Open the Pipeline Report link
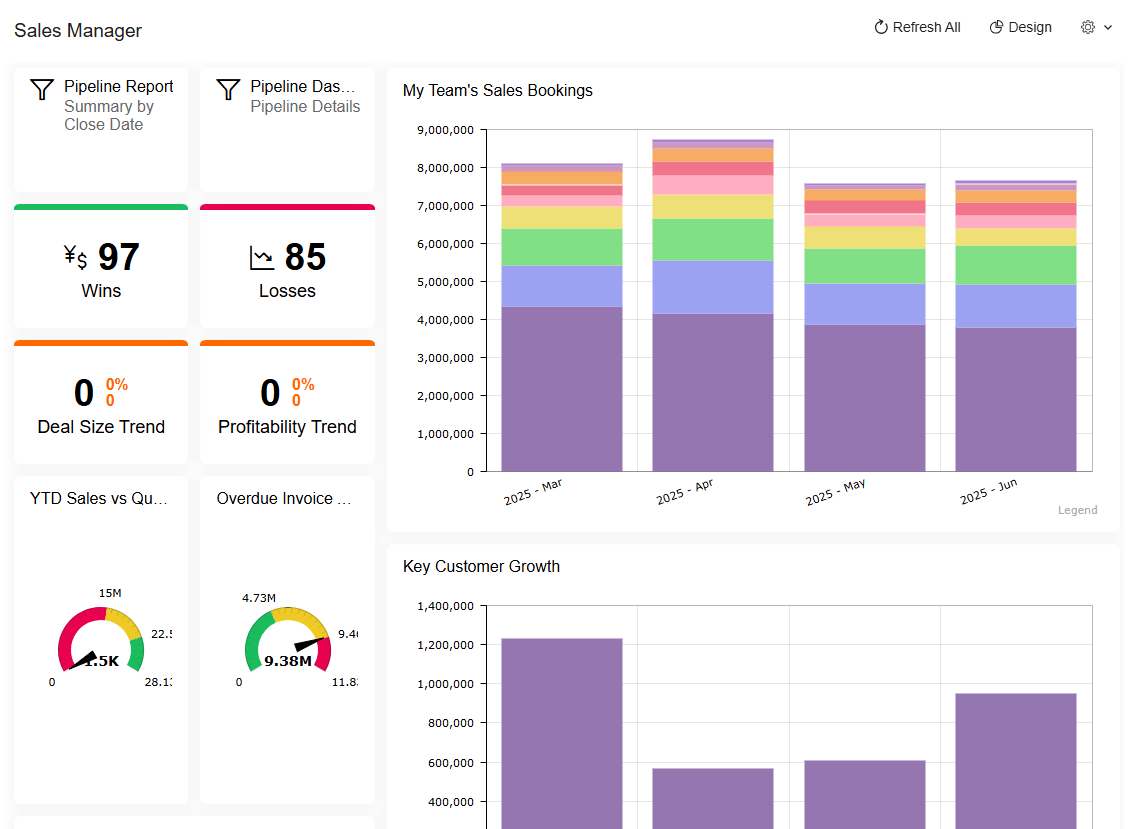 [119, 86]
